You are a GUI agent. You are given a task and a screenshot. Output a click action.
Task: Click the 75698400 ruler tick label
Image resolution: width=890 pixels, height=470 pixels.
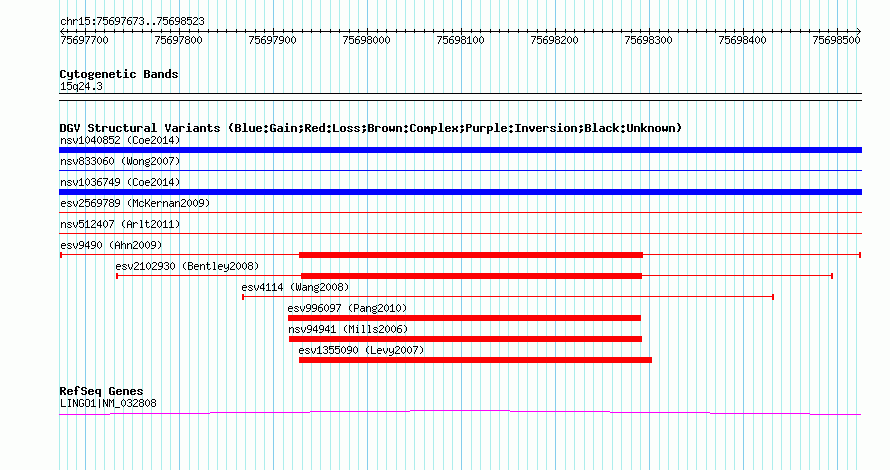(742, 40)
